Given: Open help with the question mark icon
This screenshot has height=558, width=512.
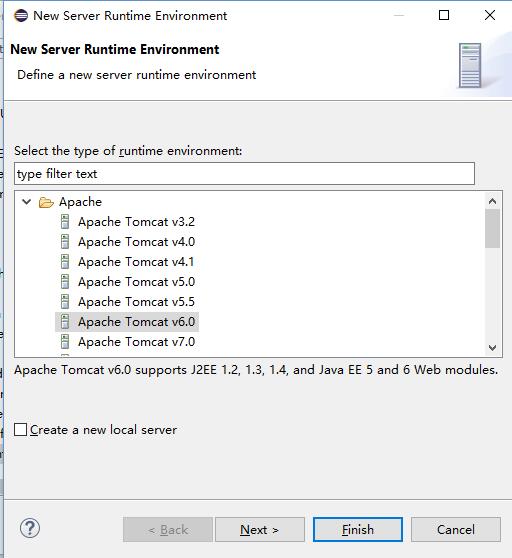Looking at the screenshot, I should pyautogui.click(x=30, y=528).
